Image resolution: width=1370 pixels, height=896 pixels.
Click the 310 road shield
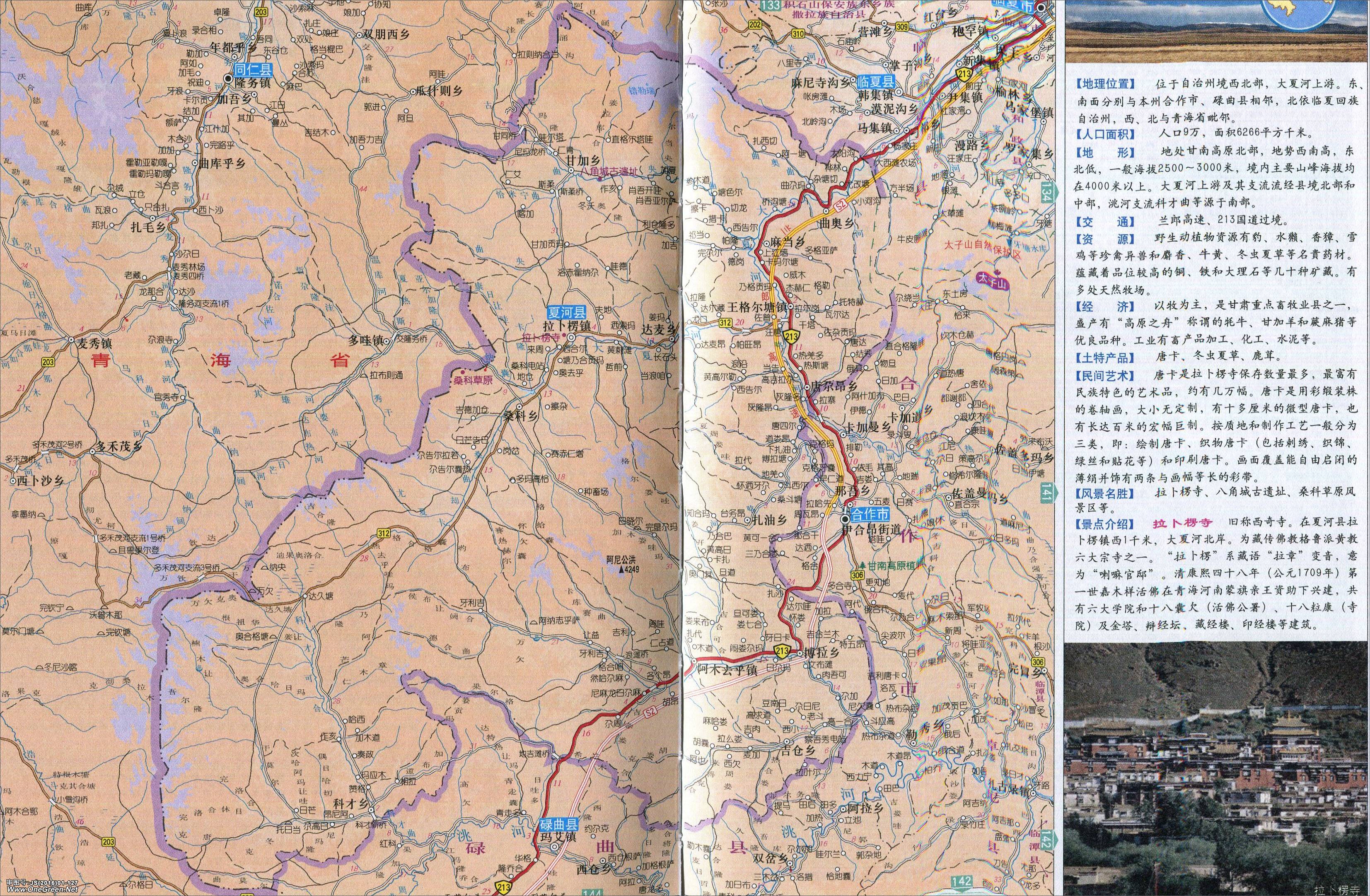pos(798,34)
